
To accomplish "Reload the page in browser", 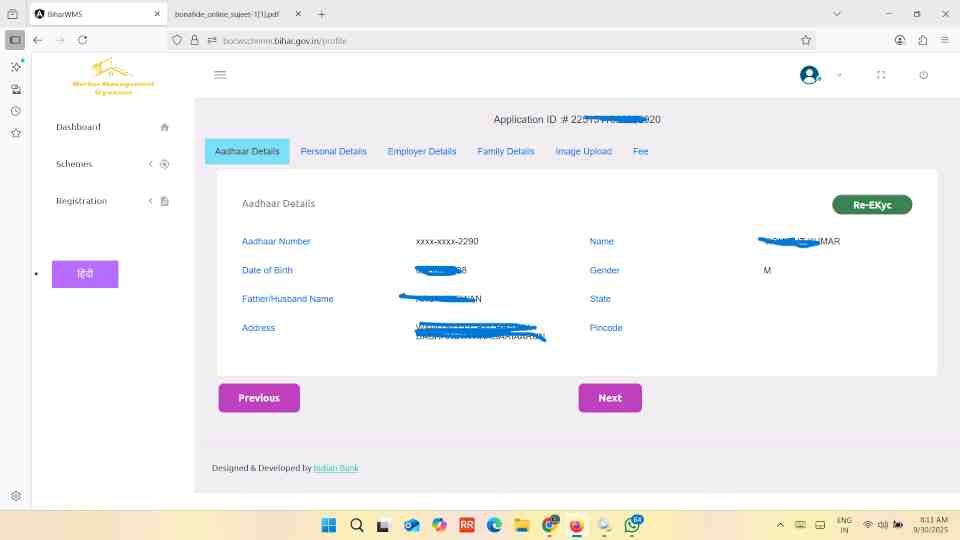I will point(83,40).
